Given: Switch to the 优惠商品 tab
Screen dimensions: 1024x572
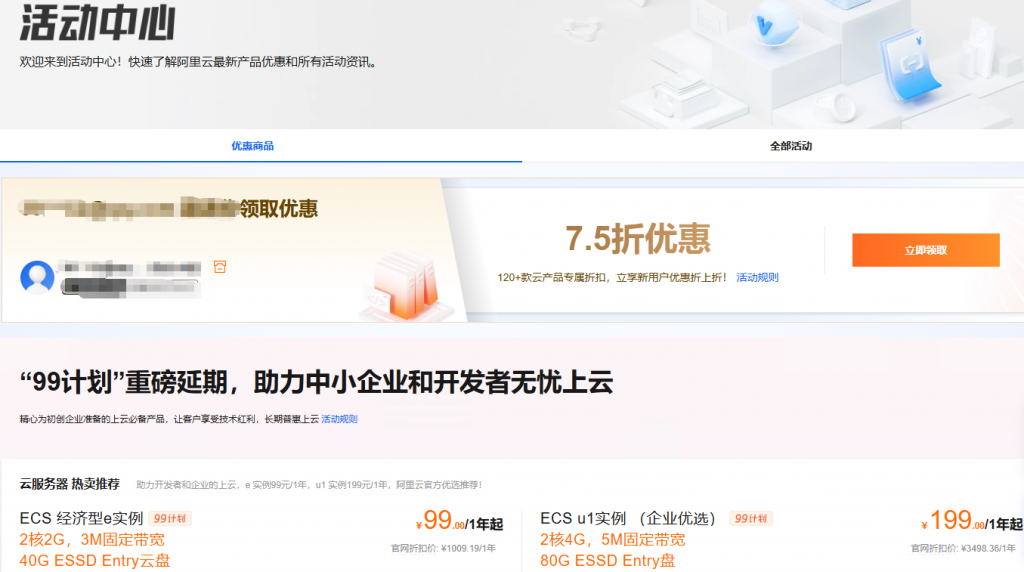Looking at the screenshot, I should coord(252,146).
